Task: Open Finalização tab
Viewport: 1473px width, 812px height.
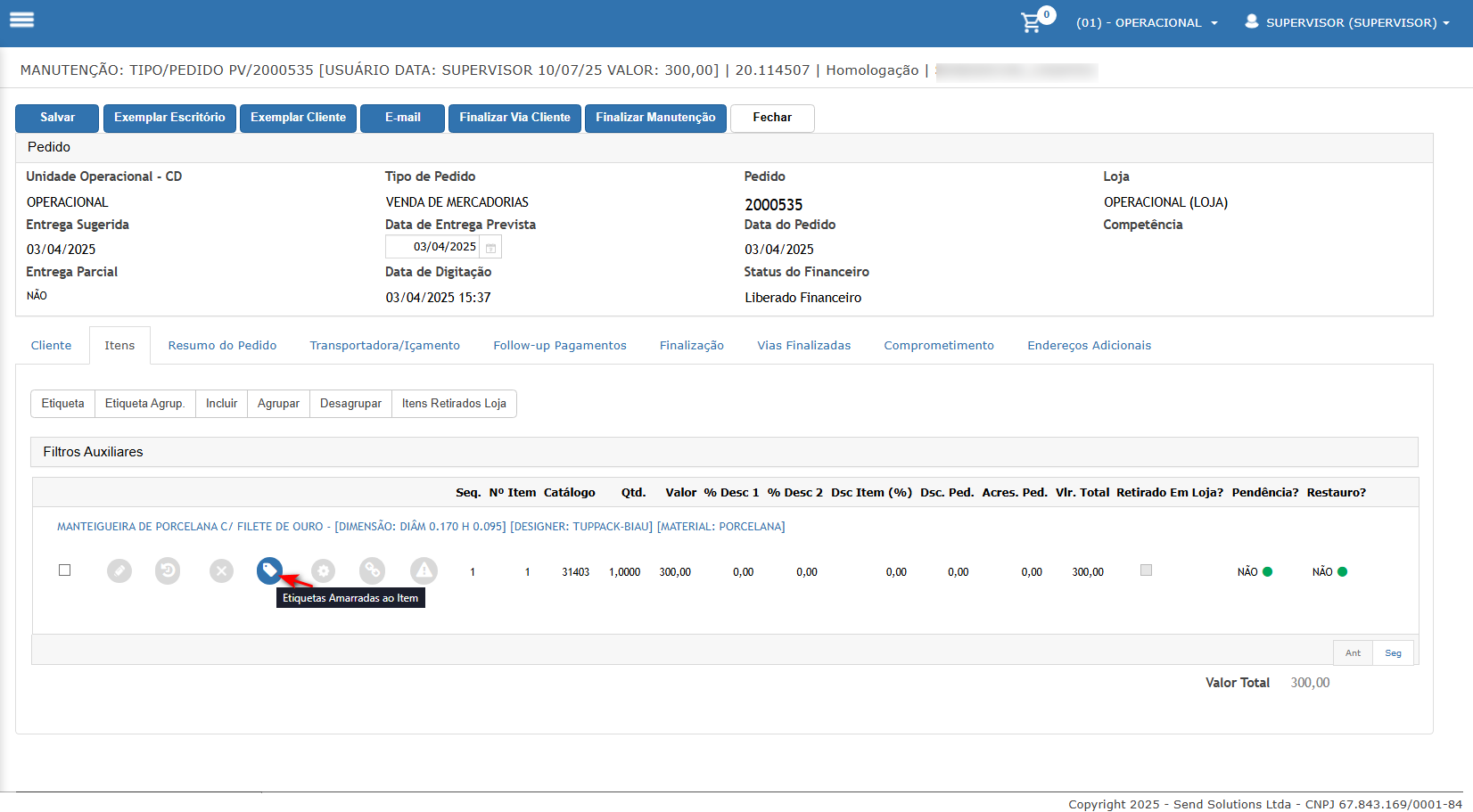Action: pos(692,346)
